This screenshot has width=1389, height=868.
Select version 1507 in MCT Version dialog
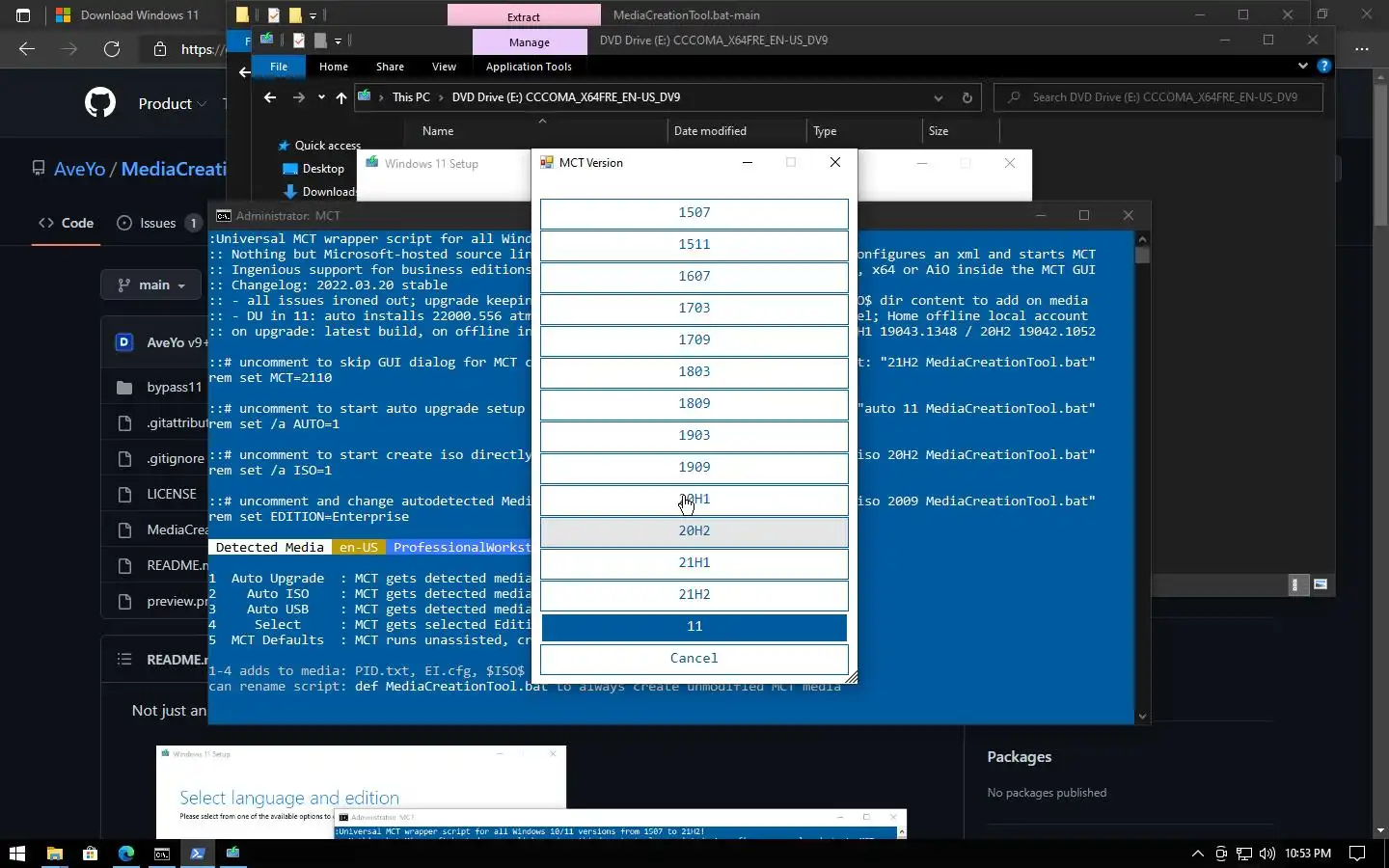point(694,213)
